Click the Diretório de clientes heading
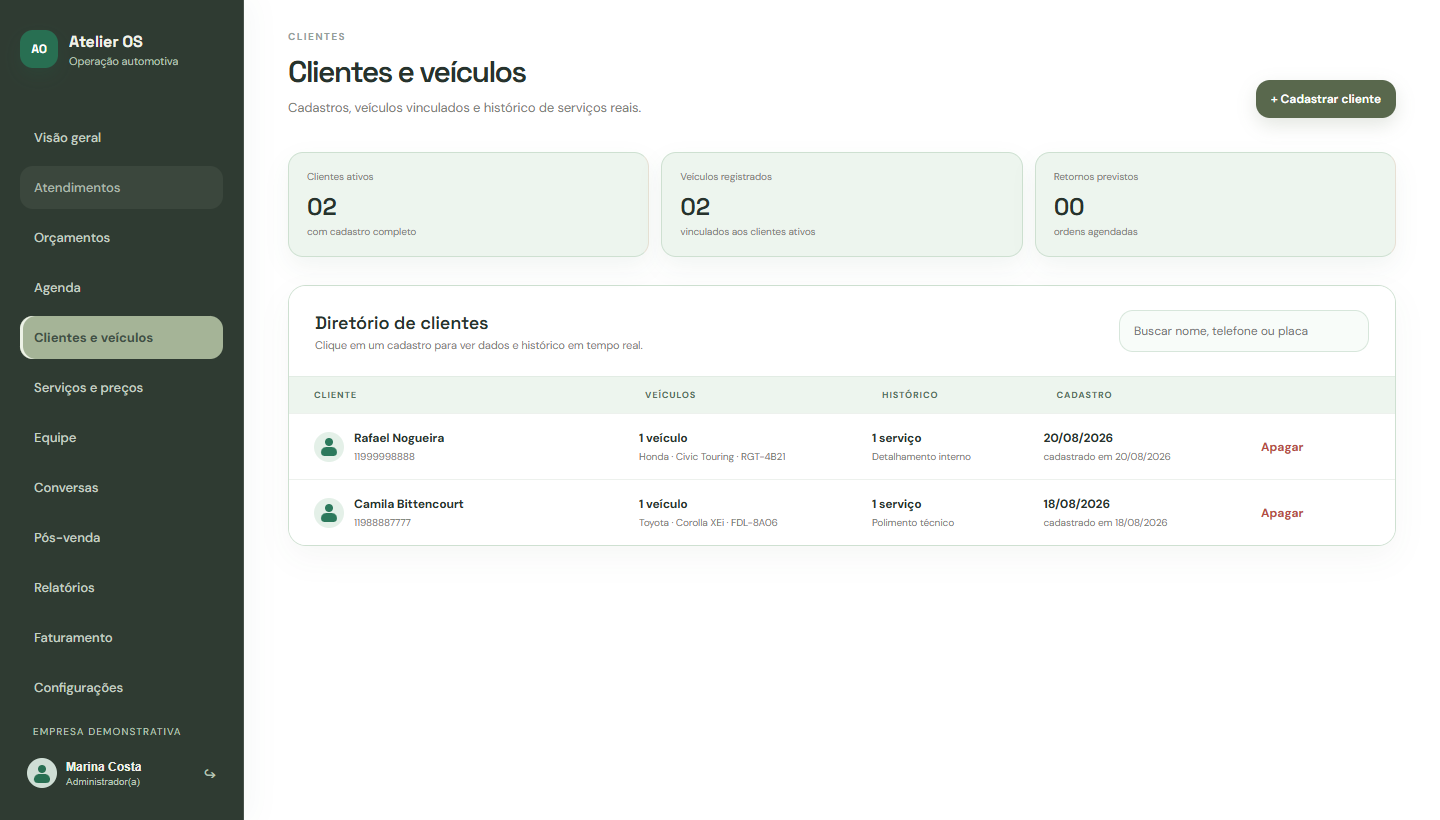 pyautogui.click(x=402, y=323)
